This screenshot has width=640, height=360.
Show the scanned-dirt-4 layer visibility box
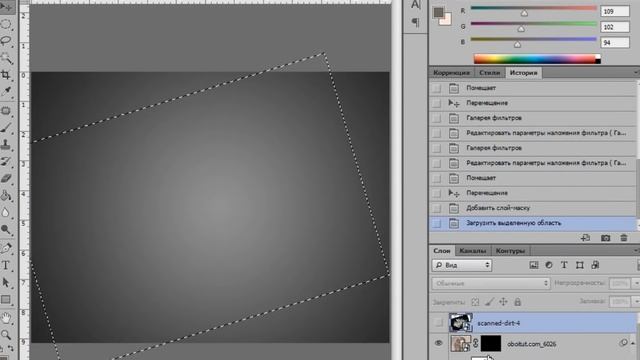point(439,323)
